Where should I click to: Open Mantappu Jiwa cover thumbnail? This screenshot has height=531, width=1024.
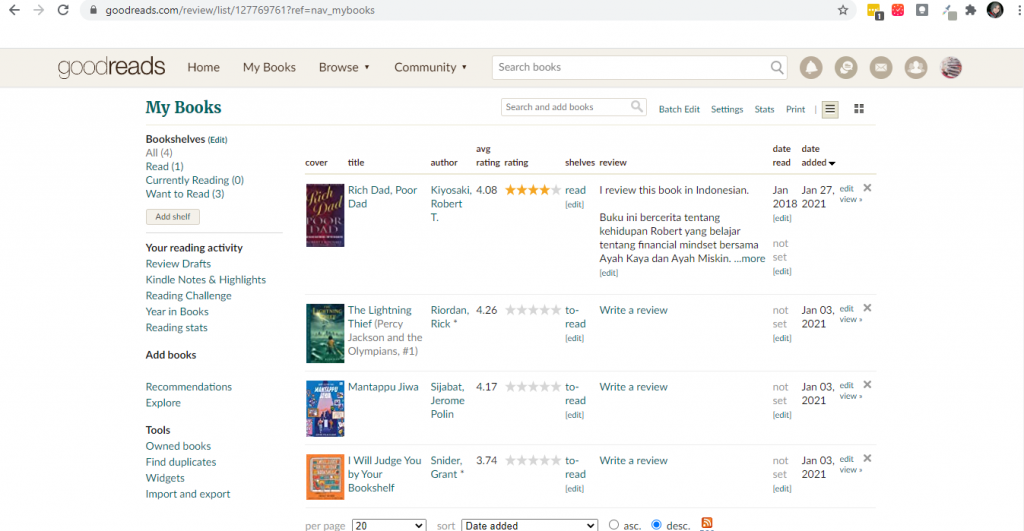[x=325, y=409]
